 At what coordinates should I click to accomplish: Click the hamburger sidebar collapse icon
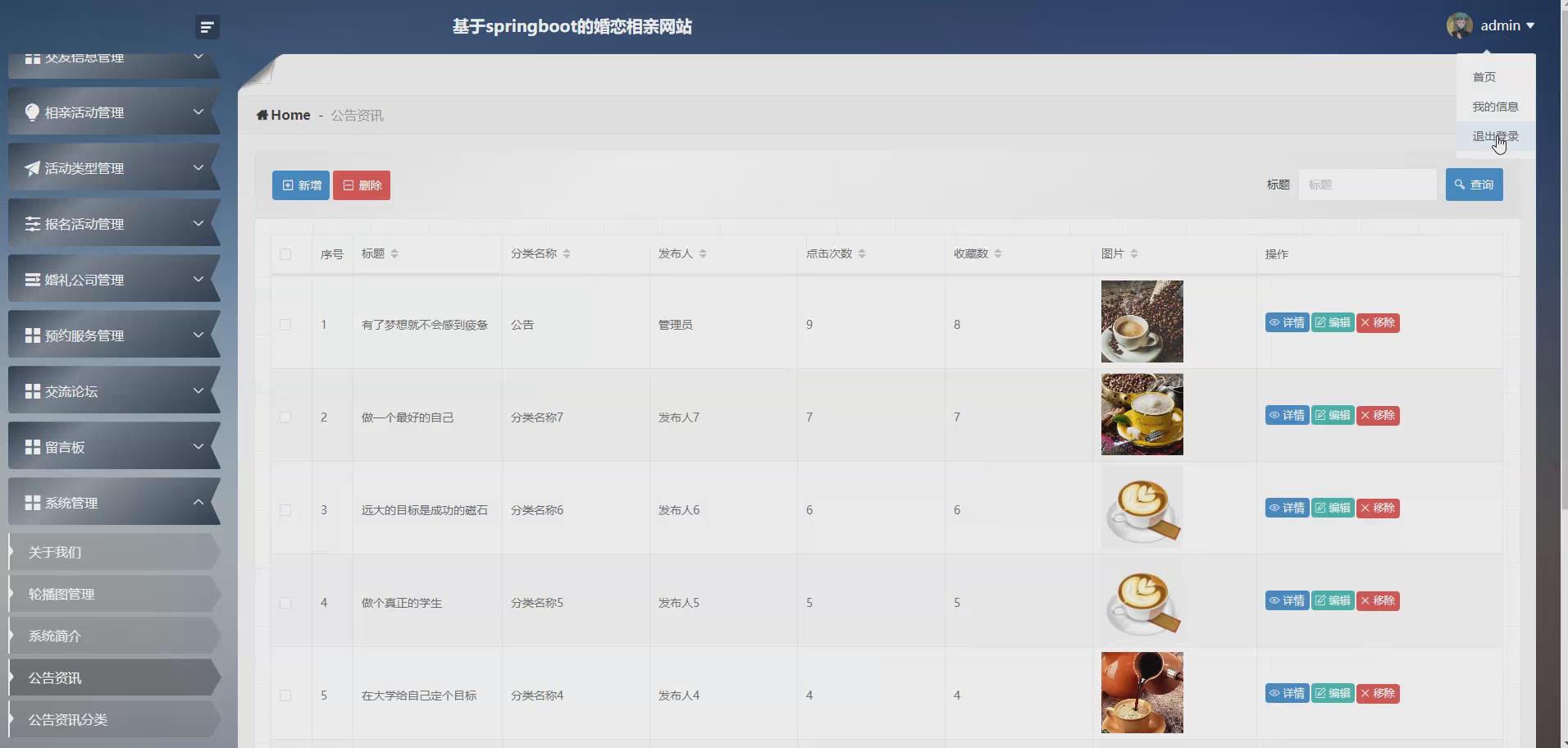point(206,25)
